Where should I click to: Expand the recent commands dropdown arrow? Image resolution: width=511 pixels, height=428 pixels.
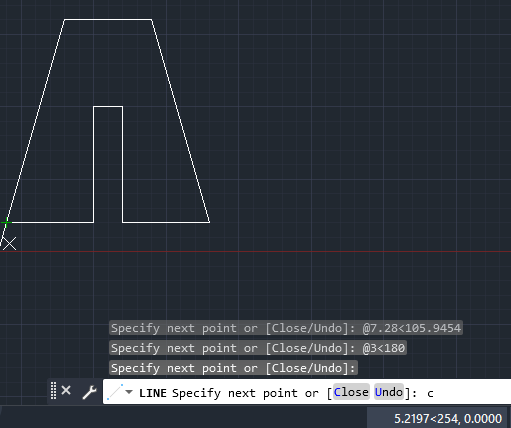(129, 392)
